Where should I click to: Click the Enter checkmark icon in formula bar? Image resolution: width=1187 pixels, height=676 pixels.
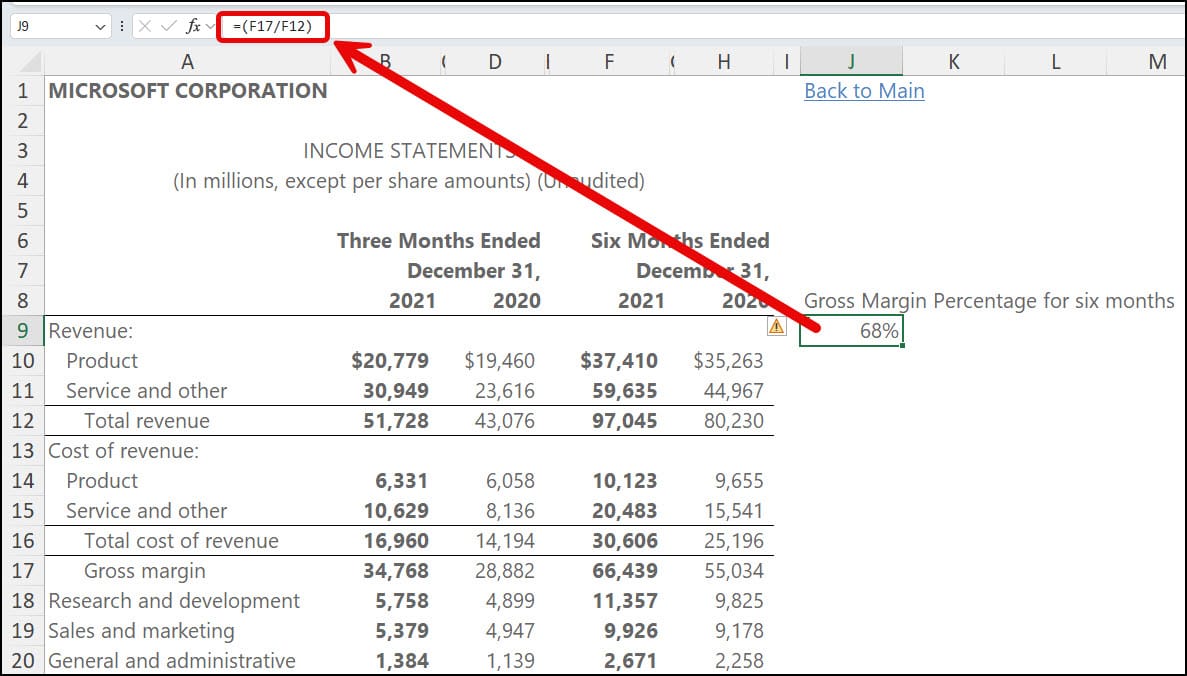pos(169,26)
